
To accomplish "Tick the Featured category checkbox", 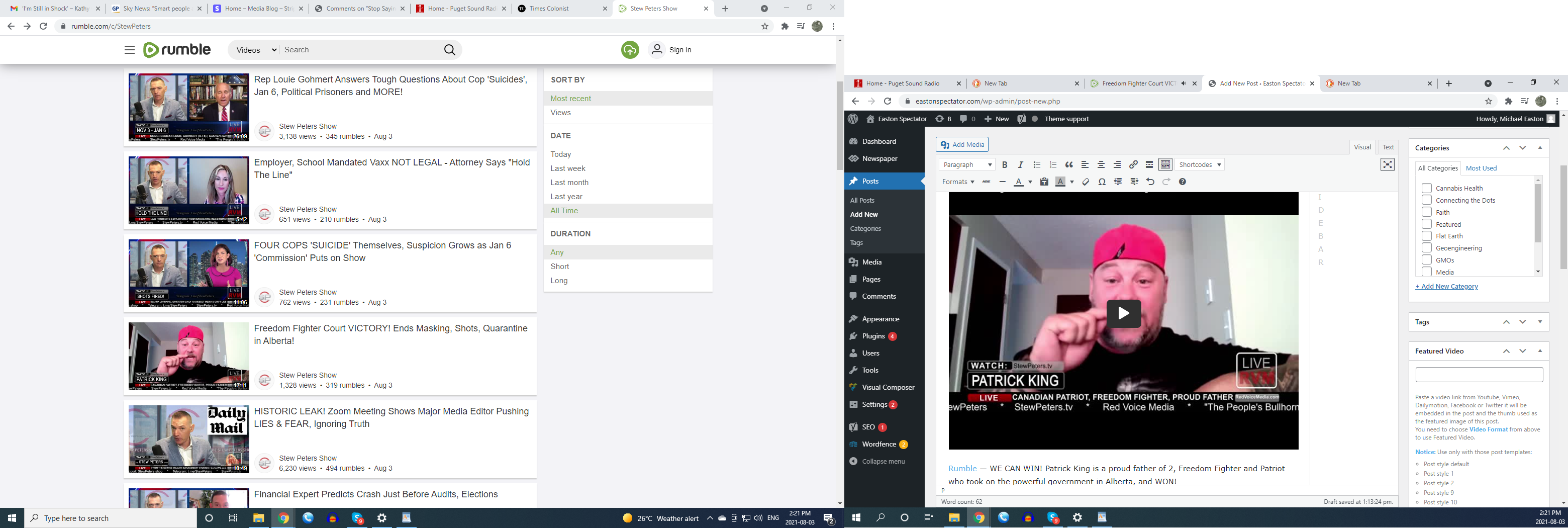I will [x=1426, y=224].
